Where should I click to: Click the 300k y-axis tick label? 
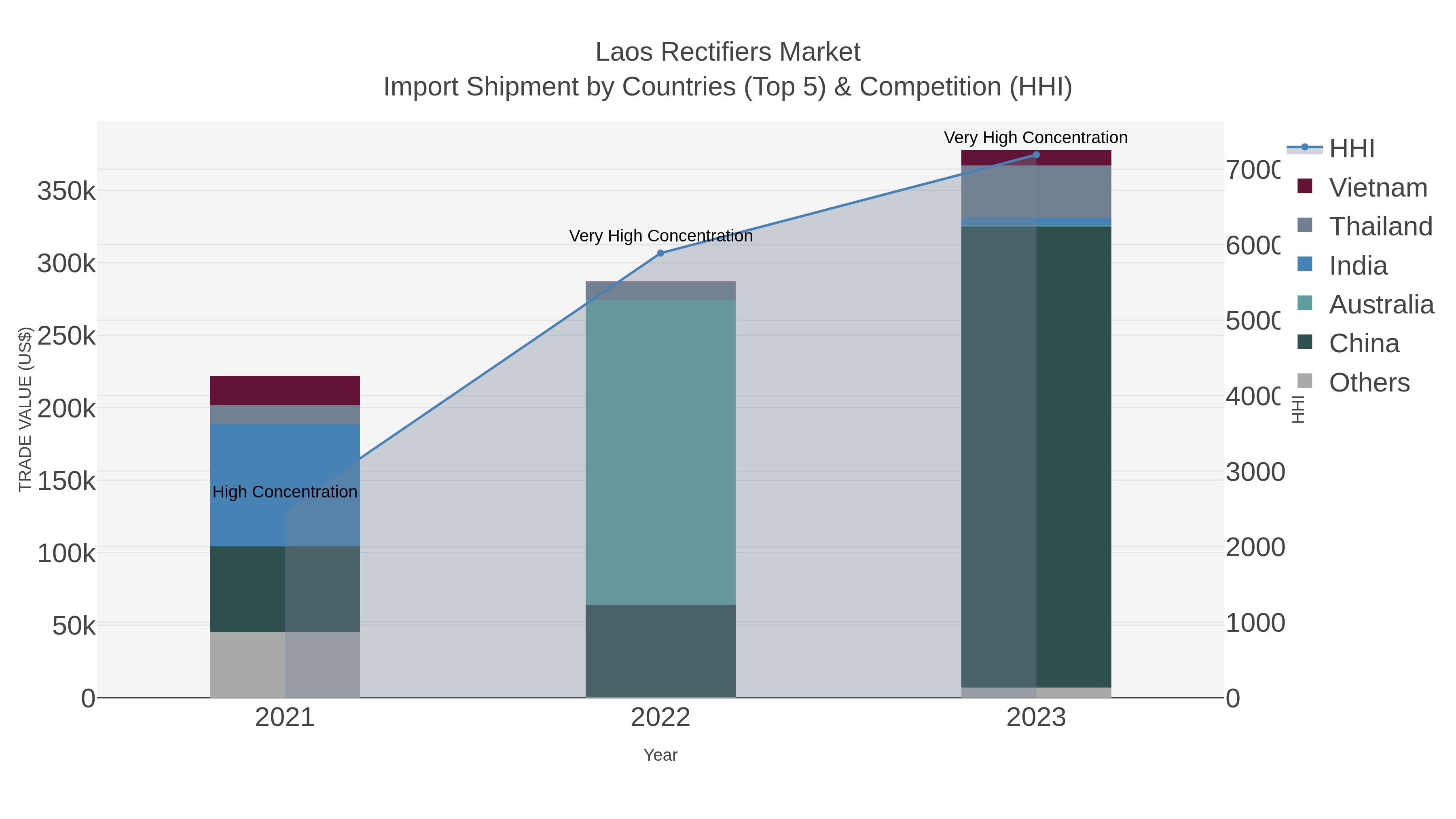(x=67, y=263)
